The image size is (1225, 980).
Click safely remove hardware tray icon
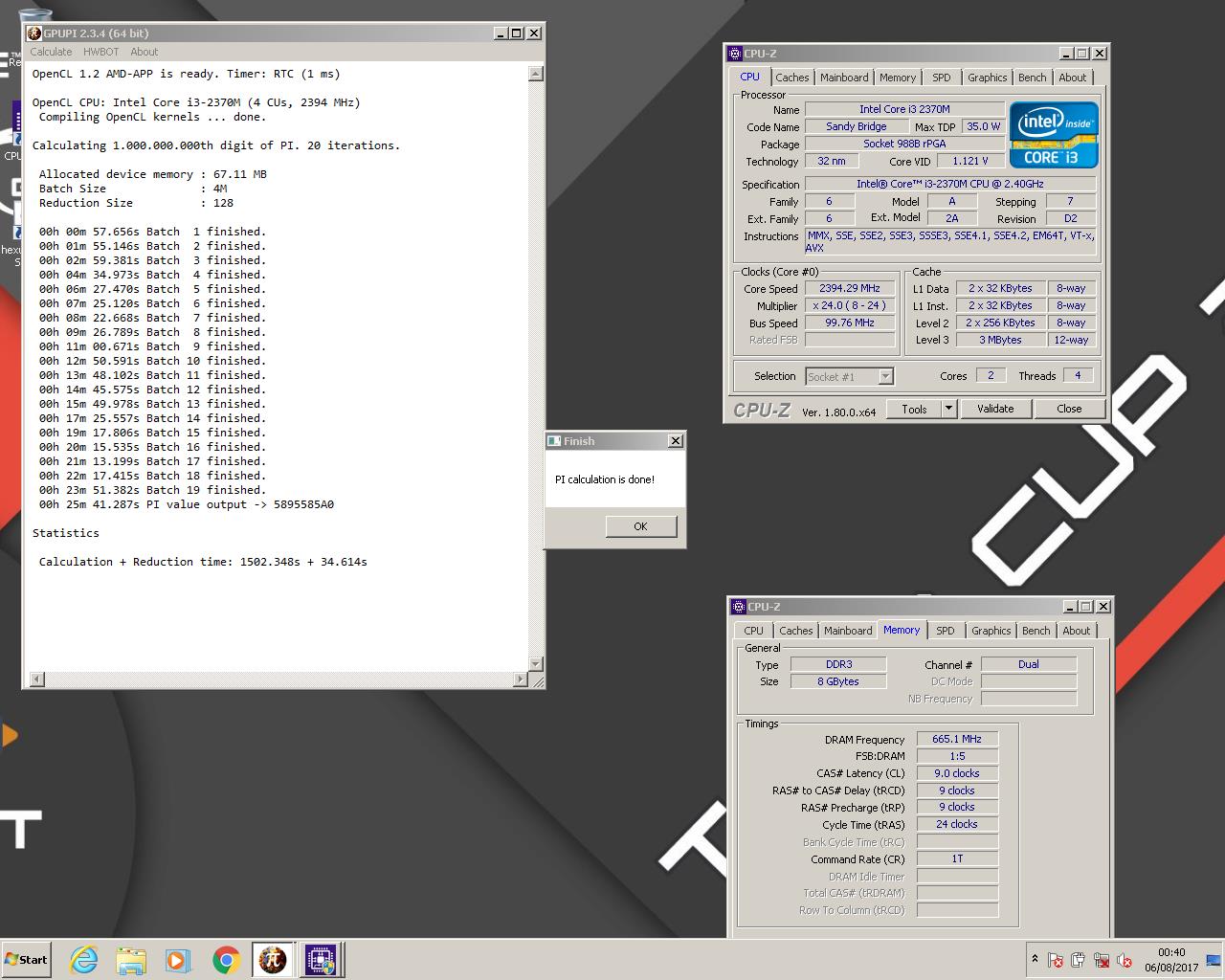coord(1079,960)
